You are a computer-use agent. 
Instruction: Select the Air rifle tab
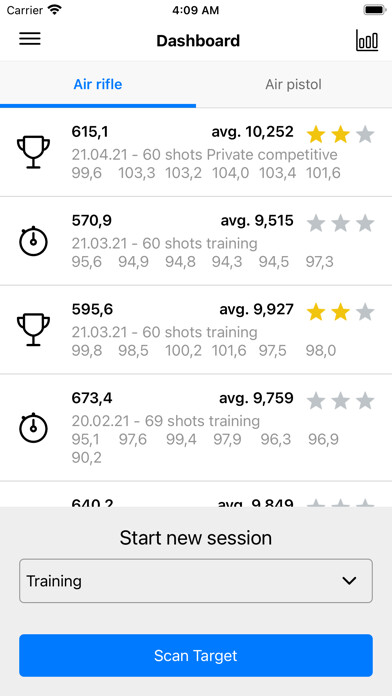[98, 84]
